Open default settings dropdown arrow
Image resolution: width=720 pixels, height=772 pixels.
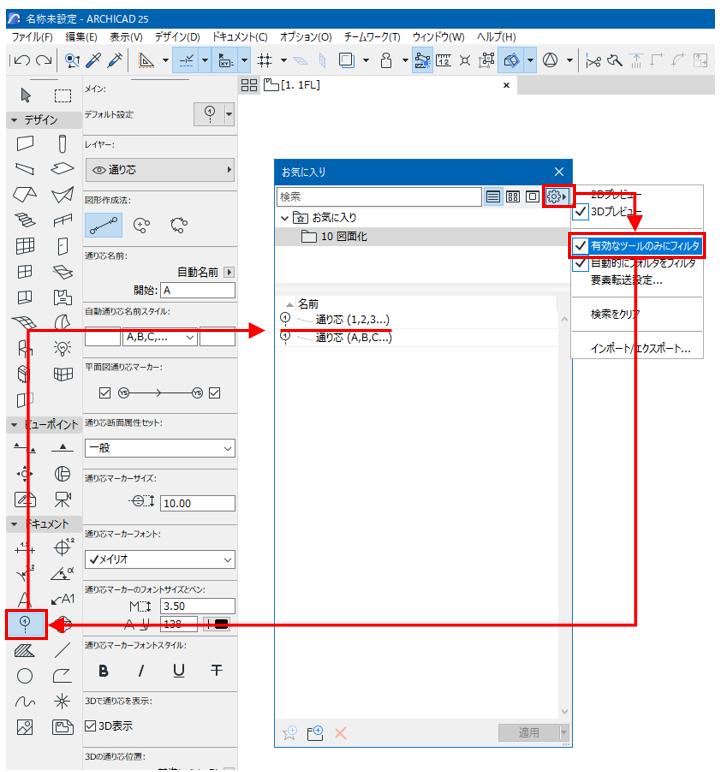point(229,114)
